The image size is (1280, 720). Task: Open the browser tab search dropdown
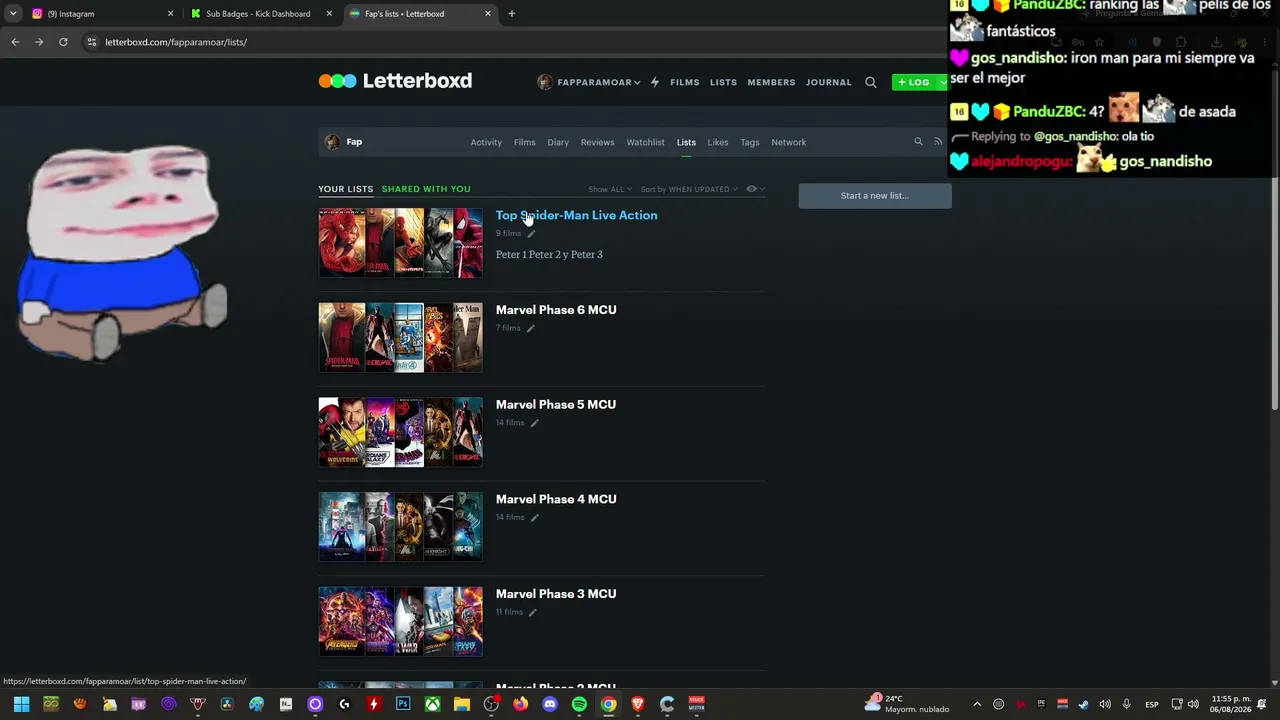pyautogui.click(x=13, y=14)
